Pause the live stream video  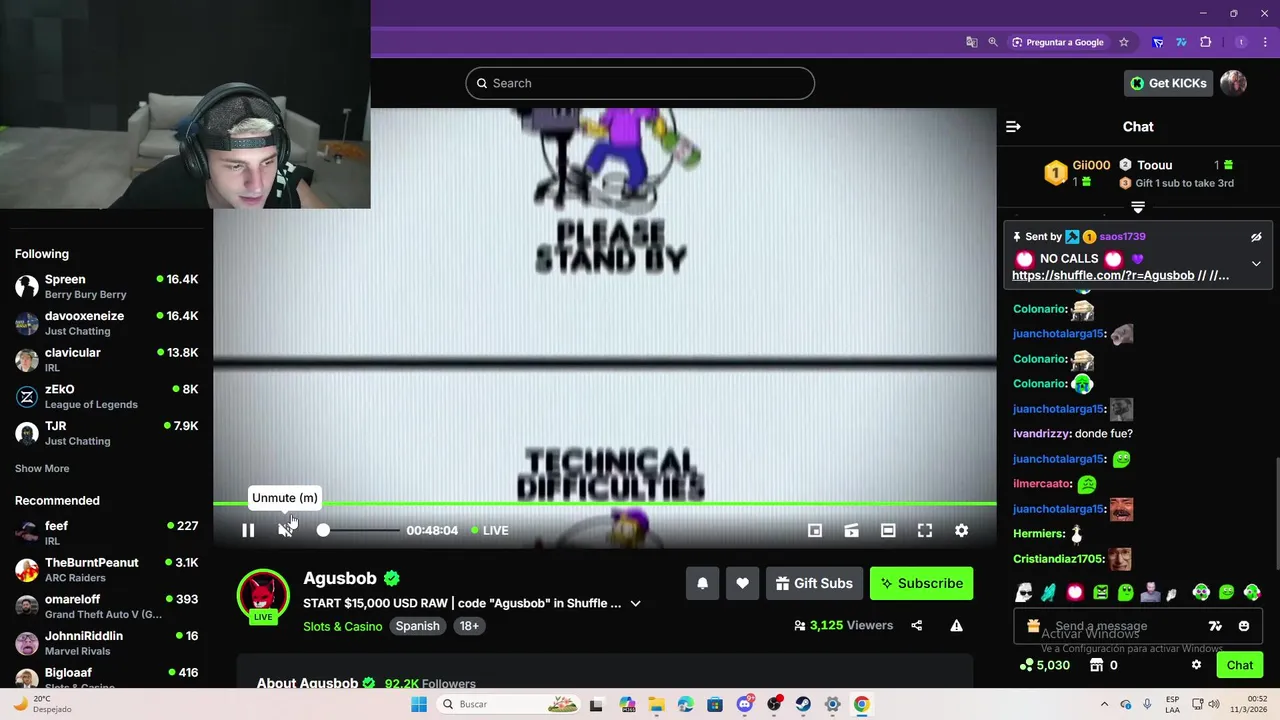point(248,530)
